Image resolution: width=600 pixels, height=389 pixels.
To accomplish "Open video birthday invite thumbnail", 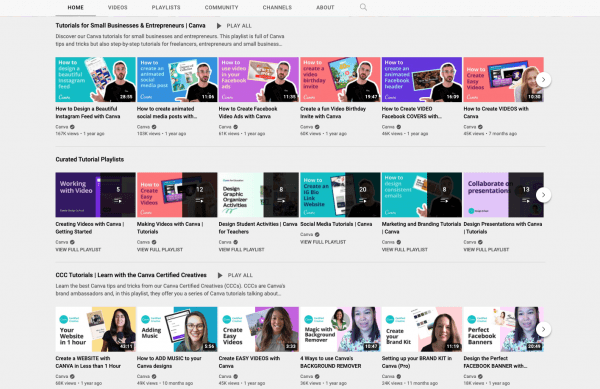I will pyautogui.click(x=340, y=80).
